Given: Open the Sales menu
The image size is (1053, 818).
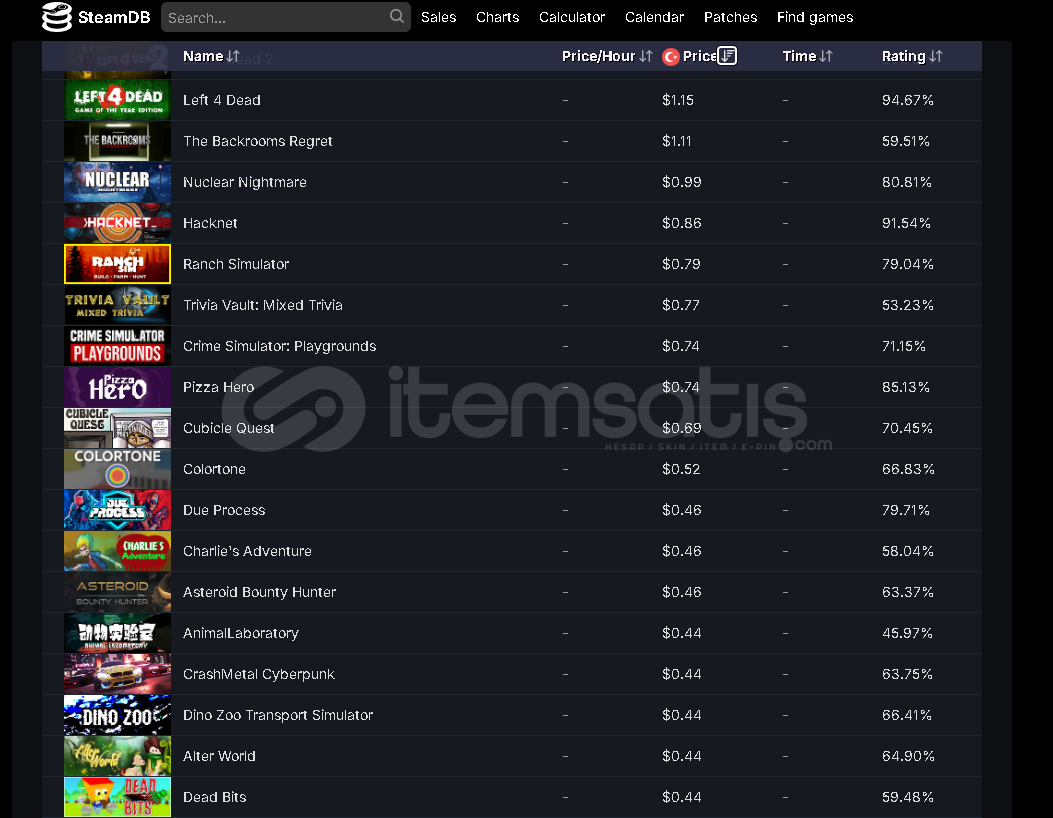Looking at the screenshot, I should pyautogui.click(x=439, y=17).
